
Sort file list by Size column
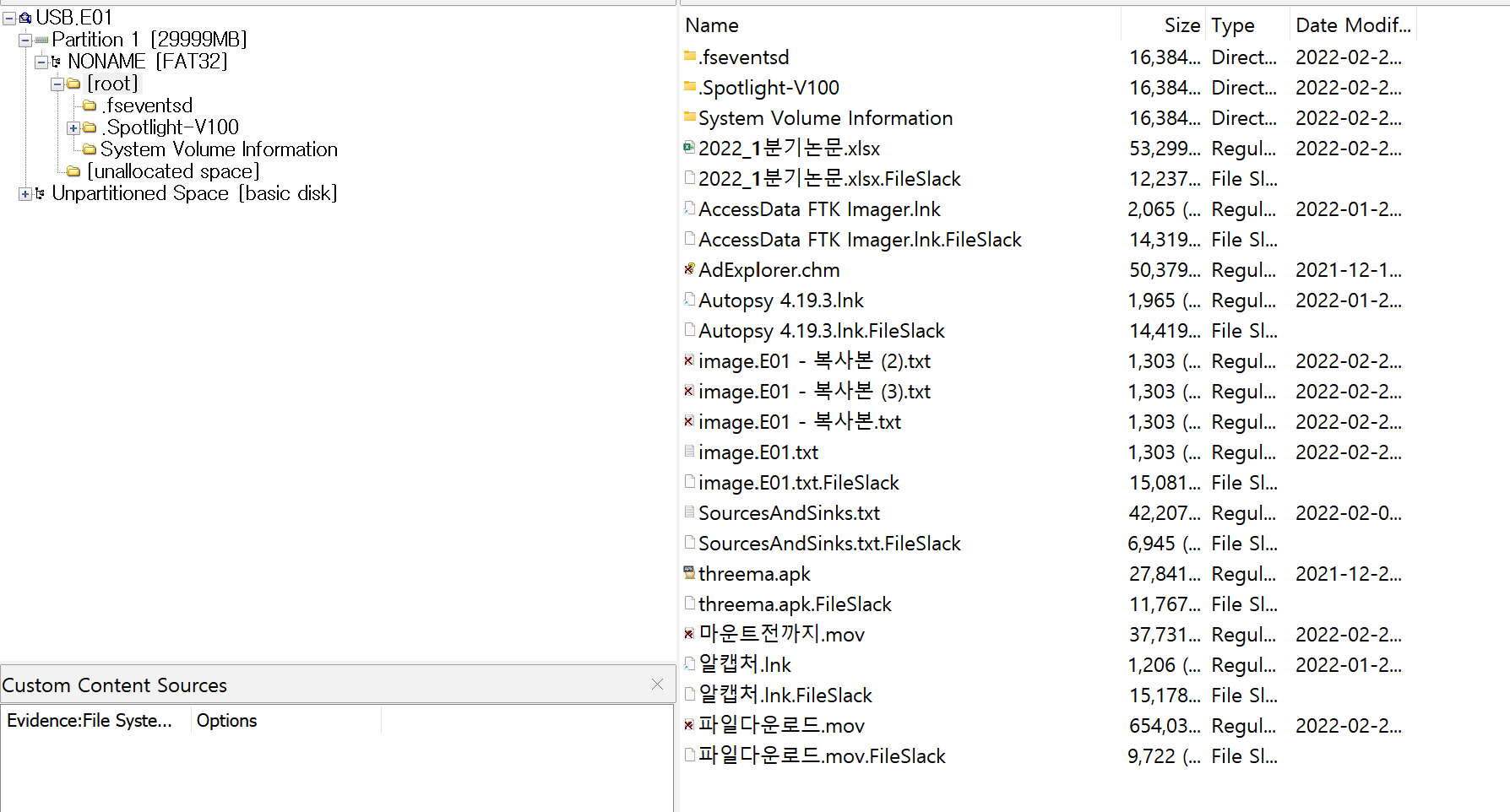pos(1164,25)
